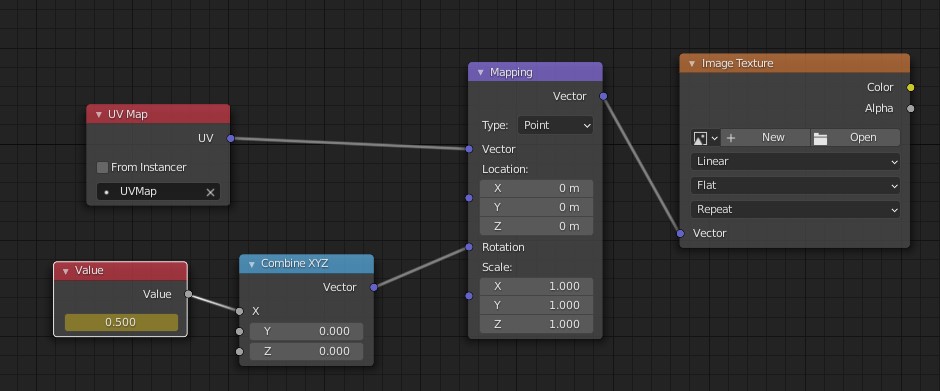The width and height of the screenshot is (940, 391).
Task: Collapse the Mapping node triangle
Action: coord(480,72)
